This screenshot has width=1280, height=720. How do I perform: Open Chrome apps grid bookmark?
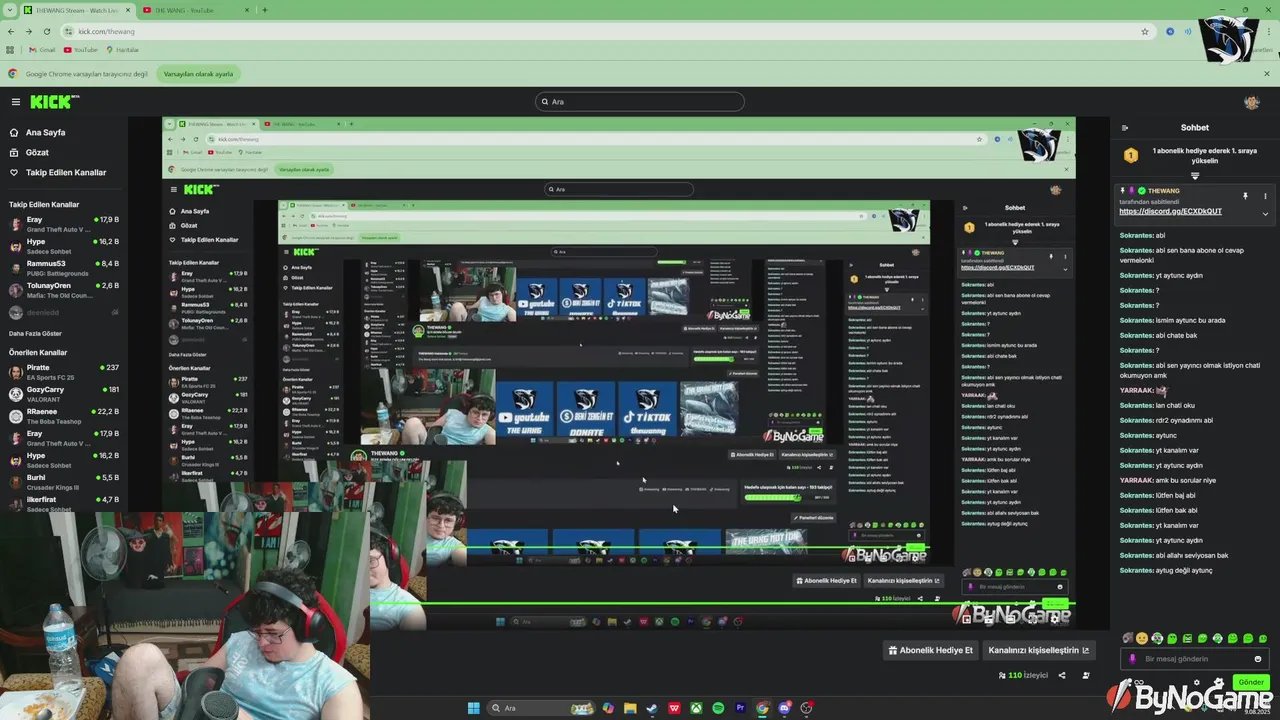coord(11,50)
